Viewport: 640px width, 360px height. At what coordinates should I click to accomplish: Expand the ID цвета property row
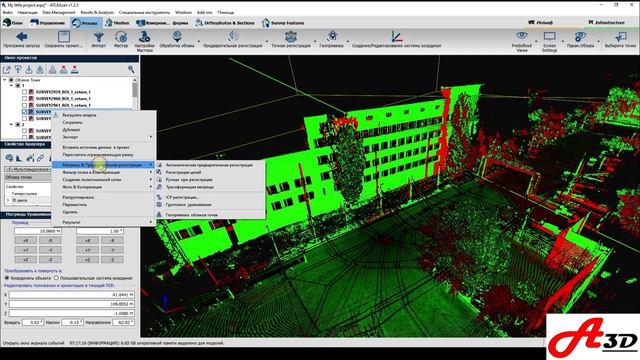tap(8, 200)
